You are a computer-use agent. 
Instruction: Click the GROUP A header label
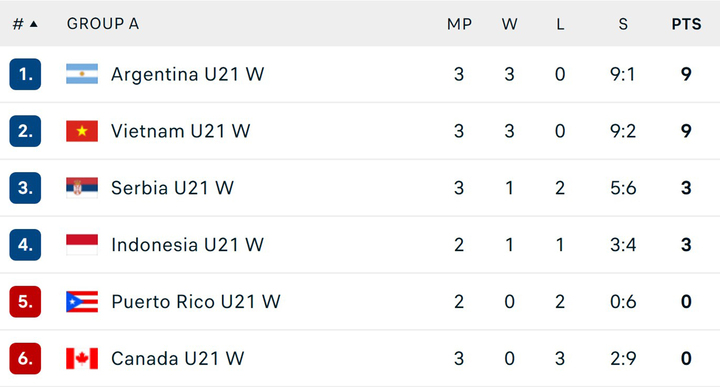(x=103, y=24)
